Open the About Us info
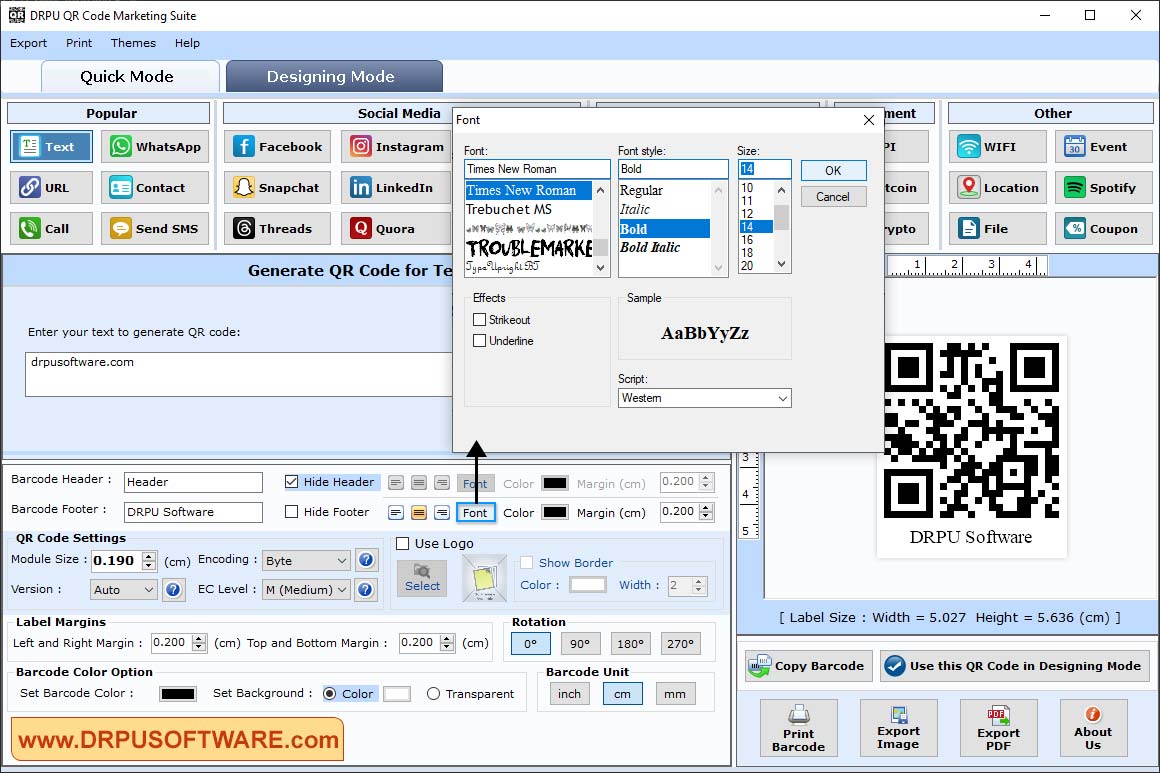 coord(1093,728)
